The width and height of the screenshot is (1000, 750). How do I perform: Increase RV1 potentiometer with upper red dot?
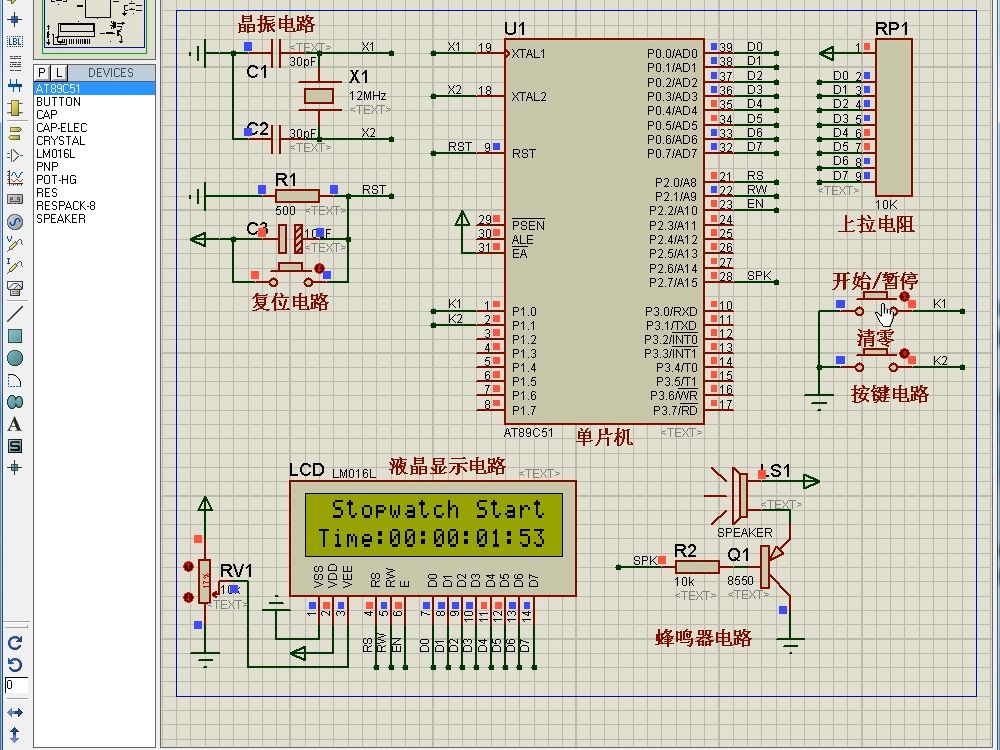point(188,566)
